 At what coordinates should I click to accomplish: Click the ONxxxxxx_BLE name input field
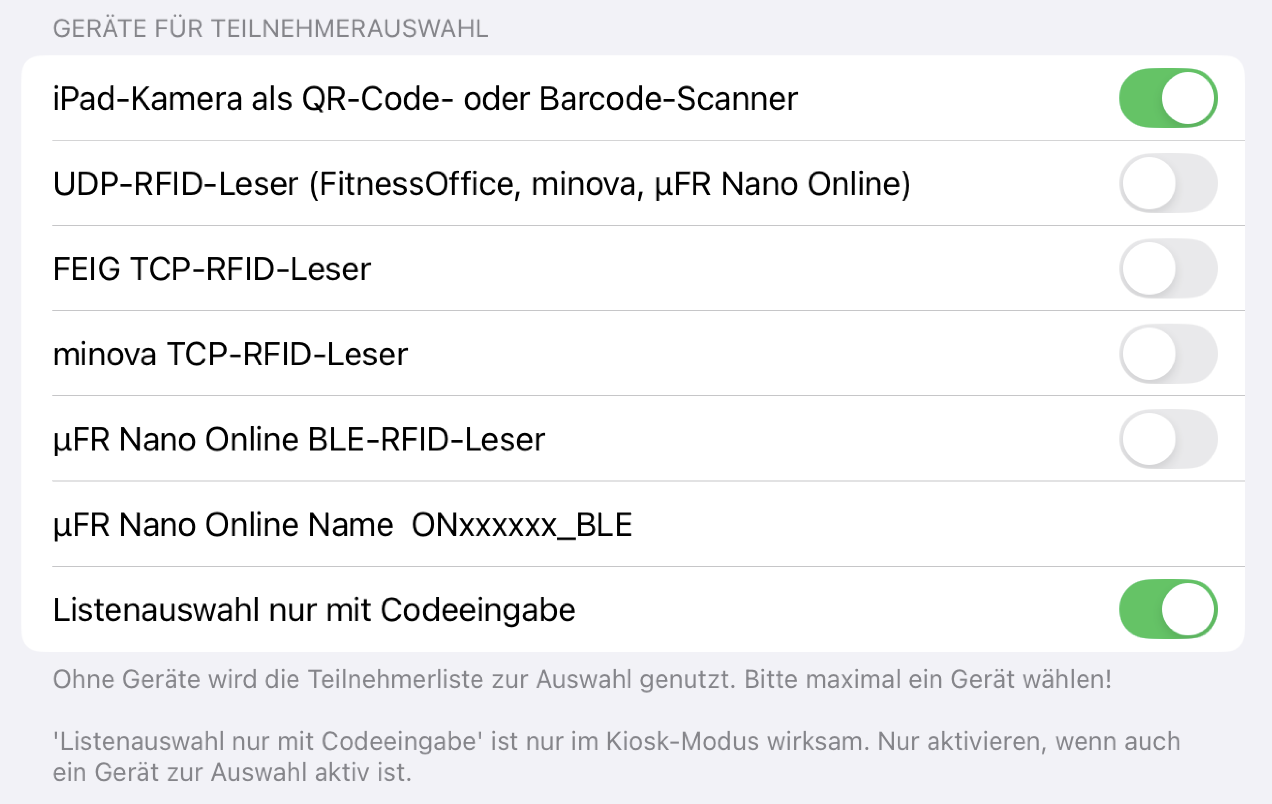coord(522,525)
